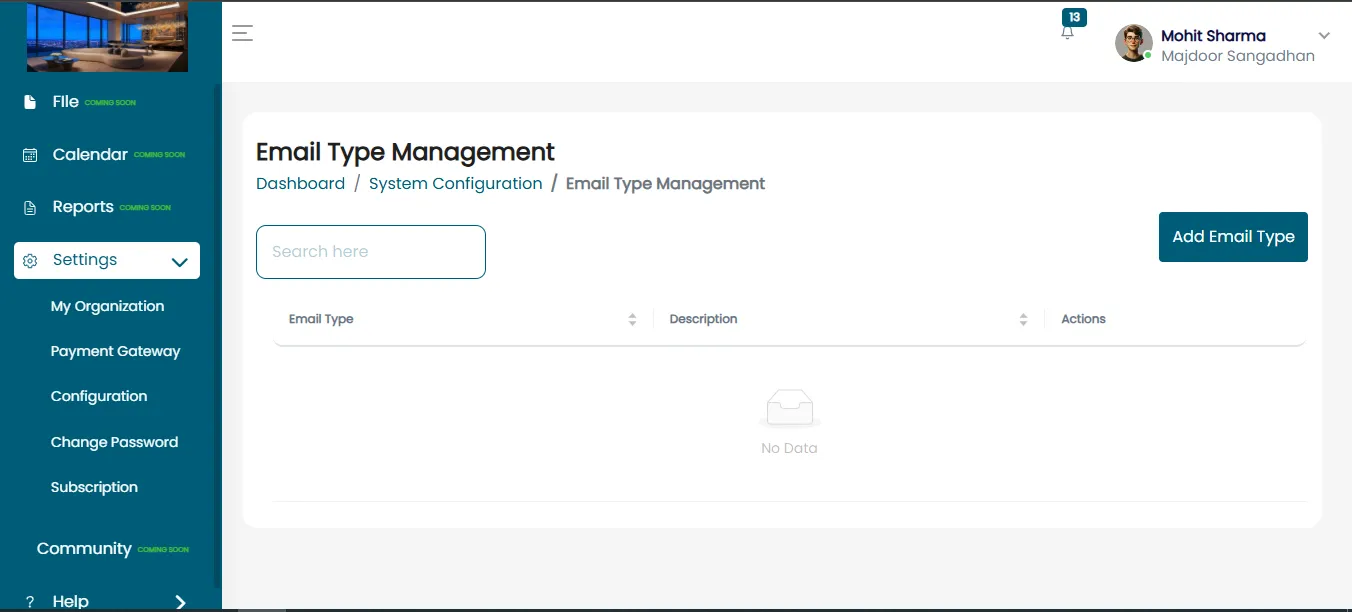Open the Reports menu item
Viewport: 1352px width, 612px height.
point(83,207)
